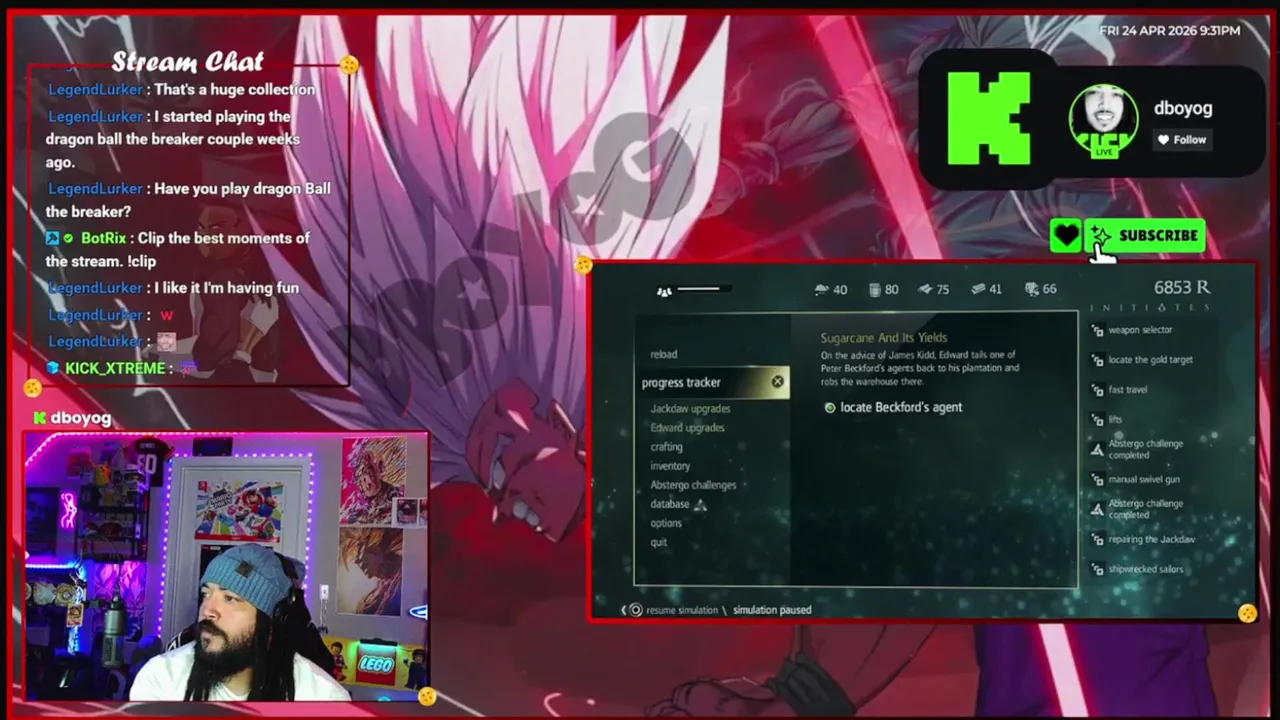Image resolution: width=1280 pixels, height=720 pixels.
Task: Click the green heart button beside Subscribe
Action: 1066,236
